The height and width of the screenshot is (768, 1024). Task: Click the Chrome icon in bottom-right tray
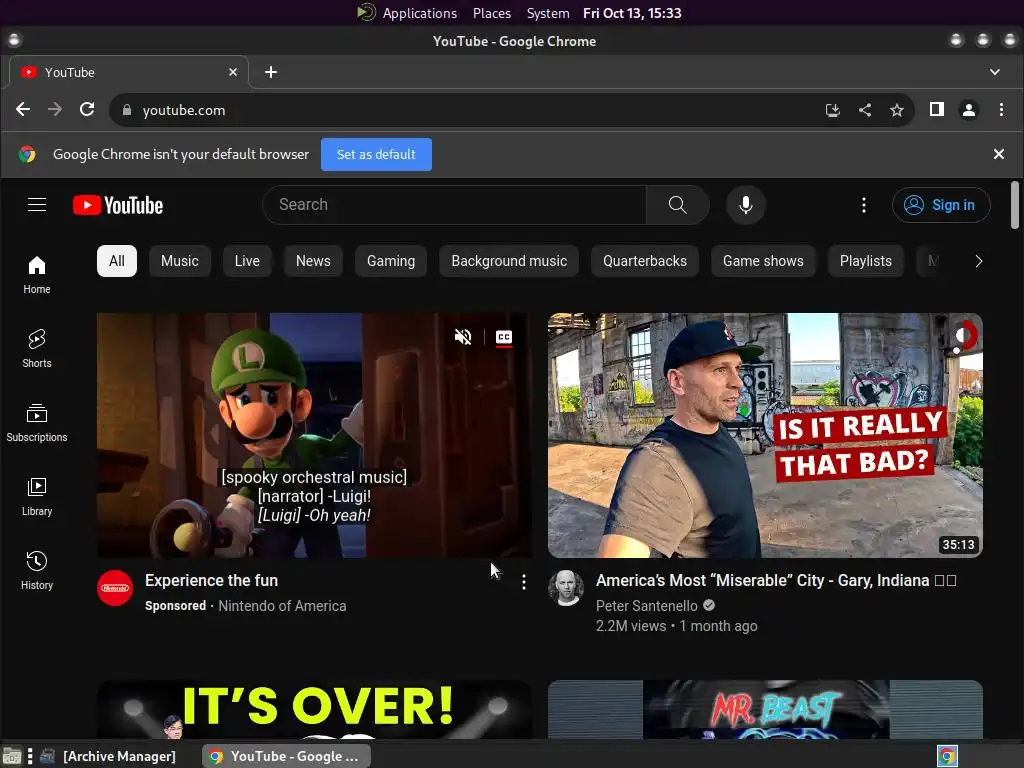click(947, 756)
